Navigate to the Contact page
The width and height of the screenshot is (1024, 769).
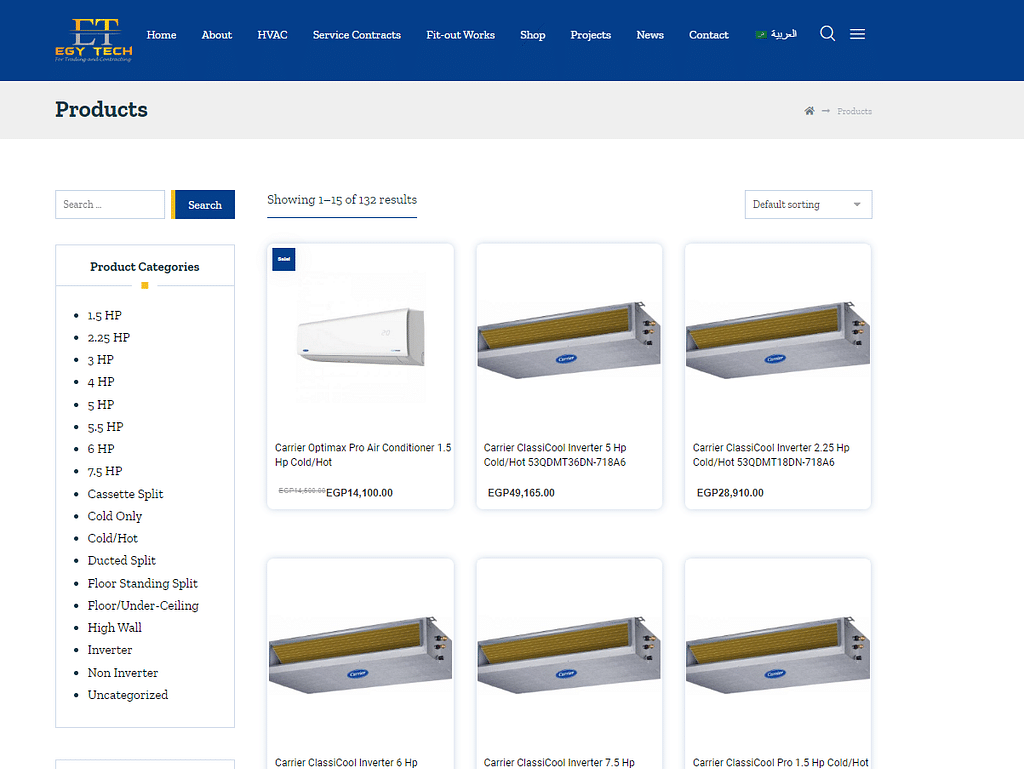tap(708, 35)
